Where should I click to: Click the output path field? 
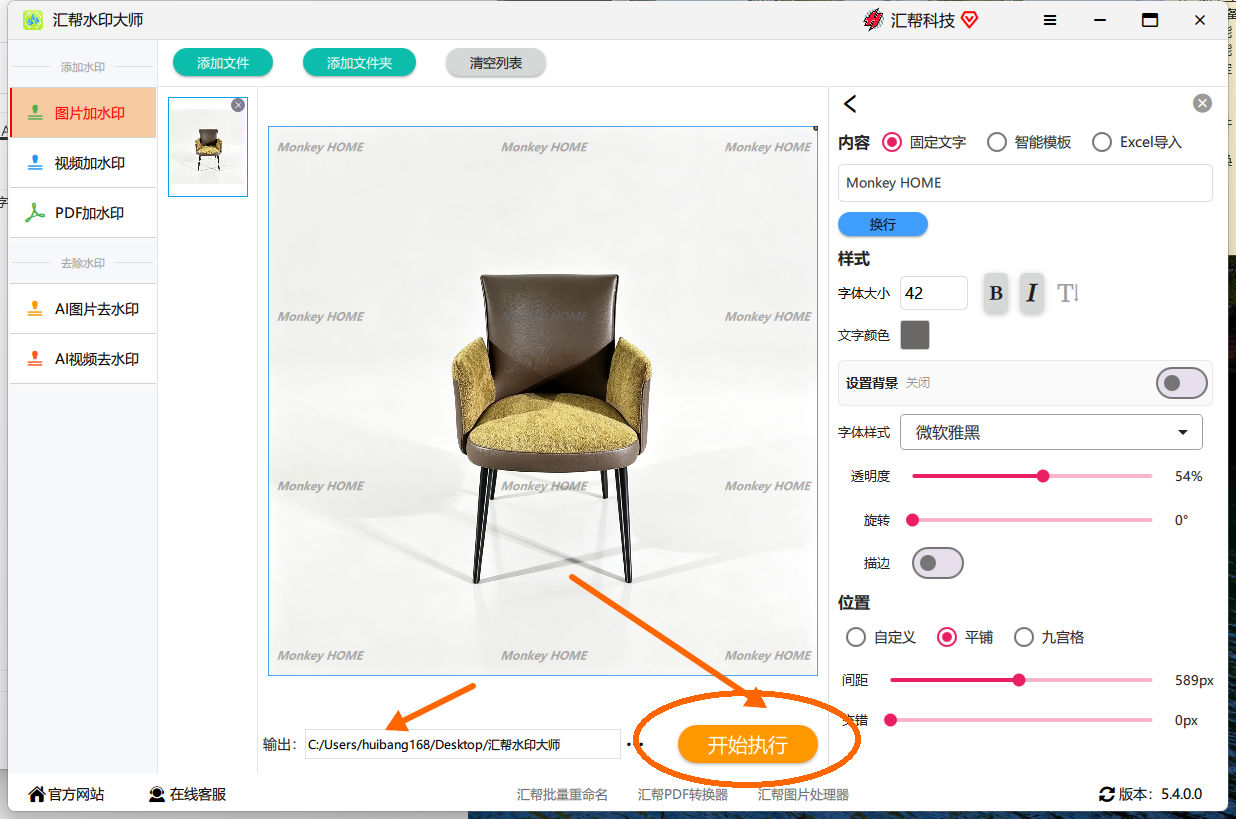[x=463, y=744]
